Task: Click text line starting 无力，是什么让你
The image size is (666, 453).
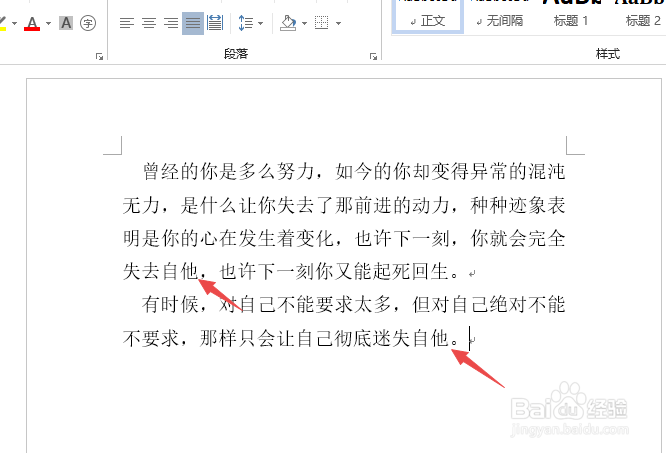Action: [344, 205]
